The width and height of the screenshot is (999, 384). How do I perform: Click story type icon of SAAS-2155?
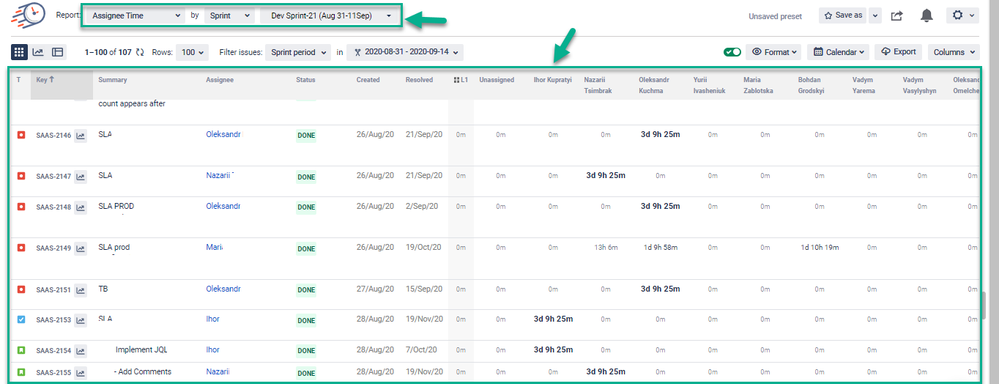pos(20,372)
